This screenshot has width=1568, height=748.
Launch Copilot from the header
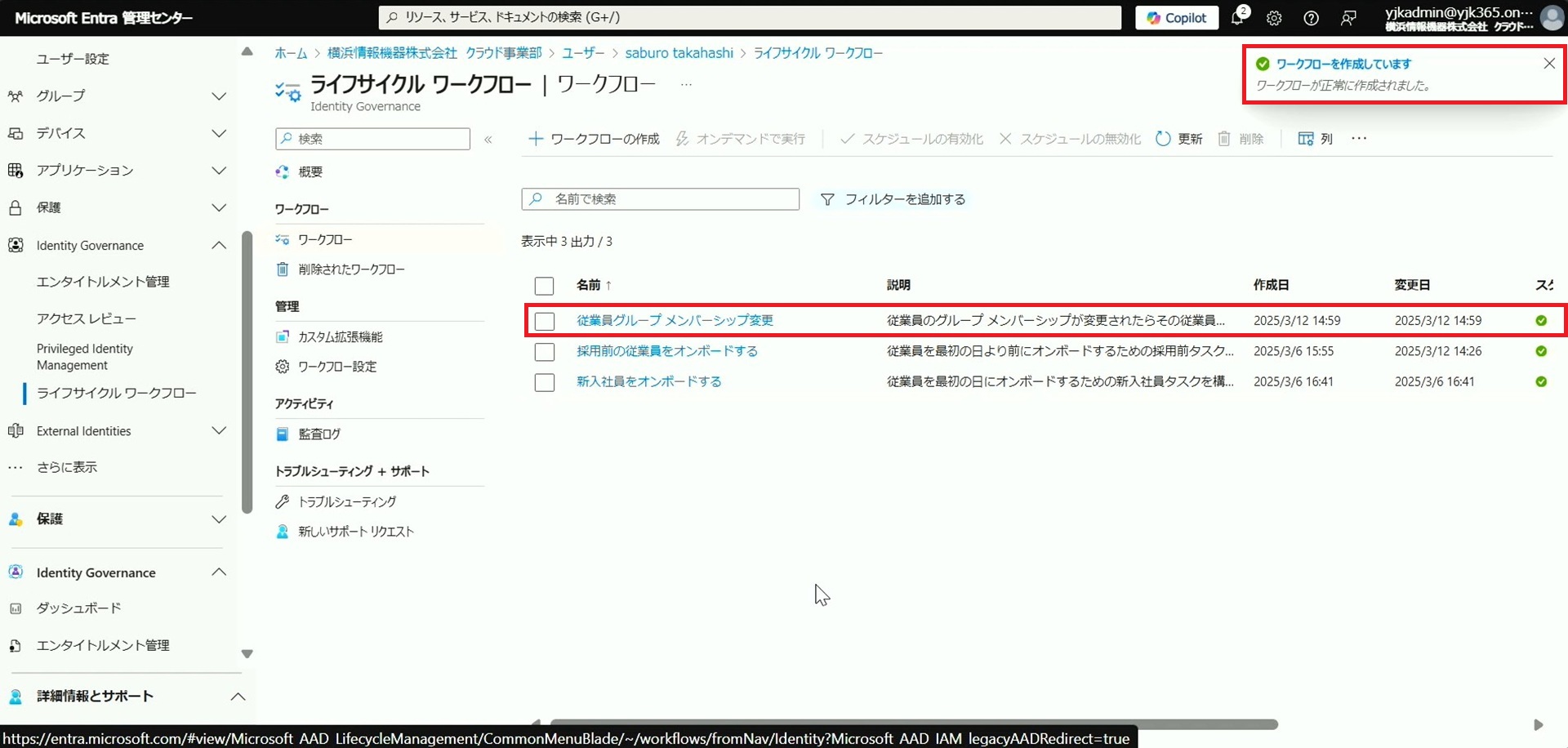pos(1177,18)
